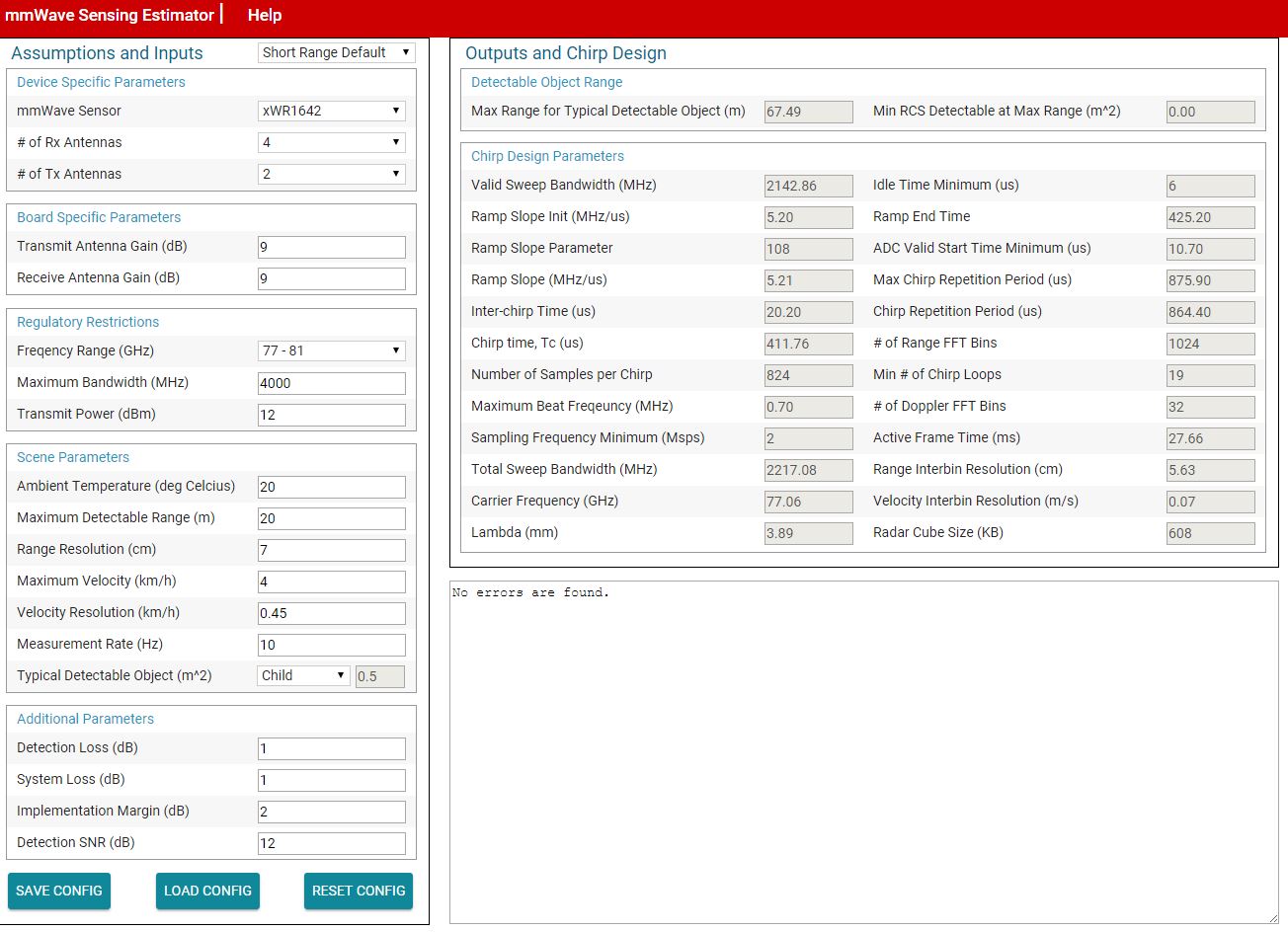This screenshot has height=932, width=1288.
Task: Click the Chirp time Tc value 411.76
Action: (x=809, y=344)
